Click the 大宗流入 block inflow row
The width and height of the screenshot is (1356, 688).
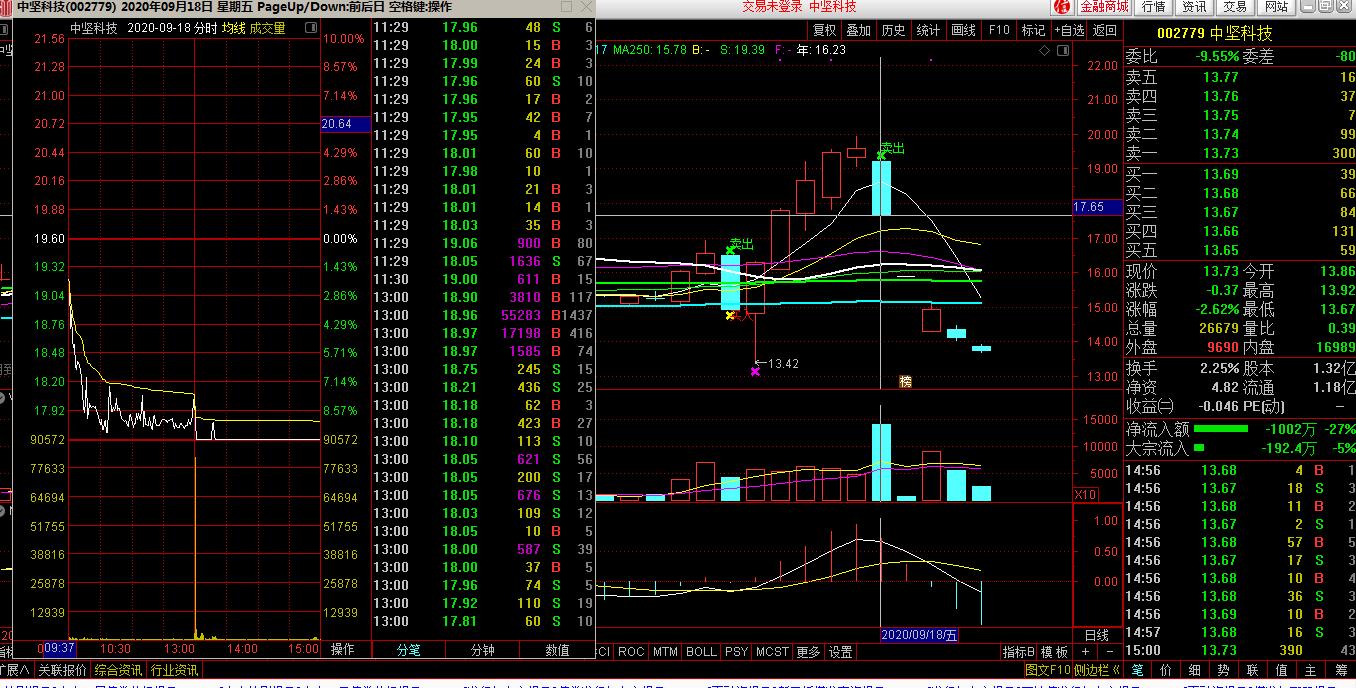coord(1239,448)
